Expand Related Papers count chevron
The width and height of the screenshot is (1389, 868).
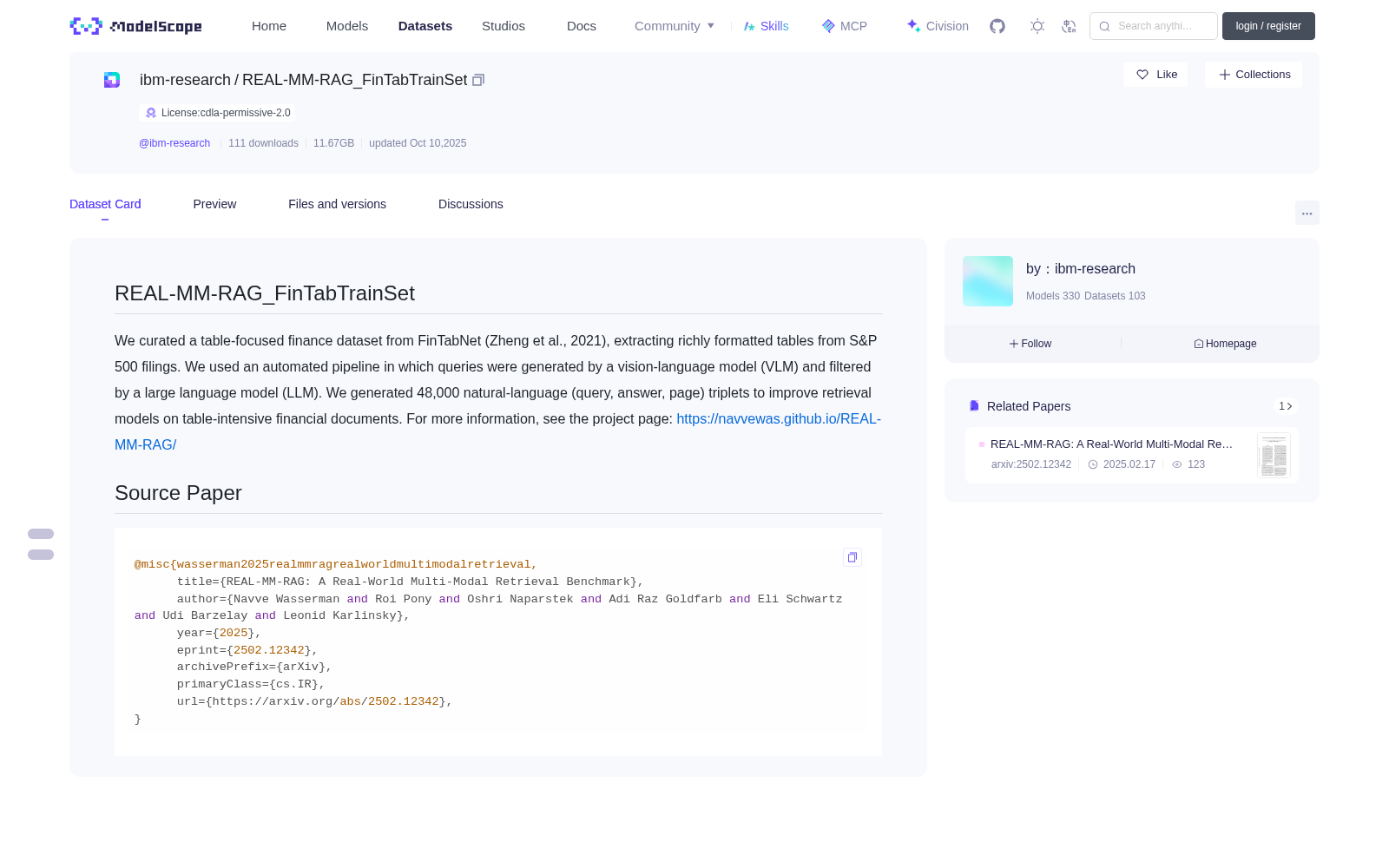click(1286, 406)
